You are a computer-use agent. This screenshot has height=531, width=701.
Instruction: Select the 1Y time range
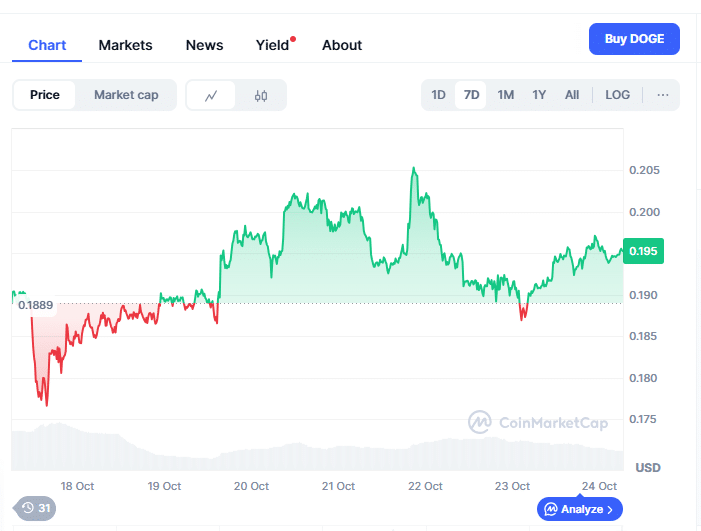[539, 95]
